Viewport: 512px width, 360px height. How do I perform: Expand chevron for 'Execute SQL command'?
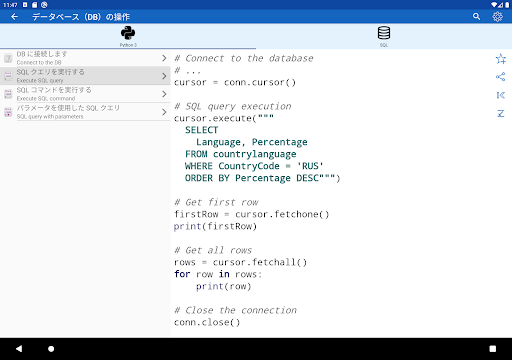[164, 94]
